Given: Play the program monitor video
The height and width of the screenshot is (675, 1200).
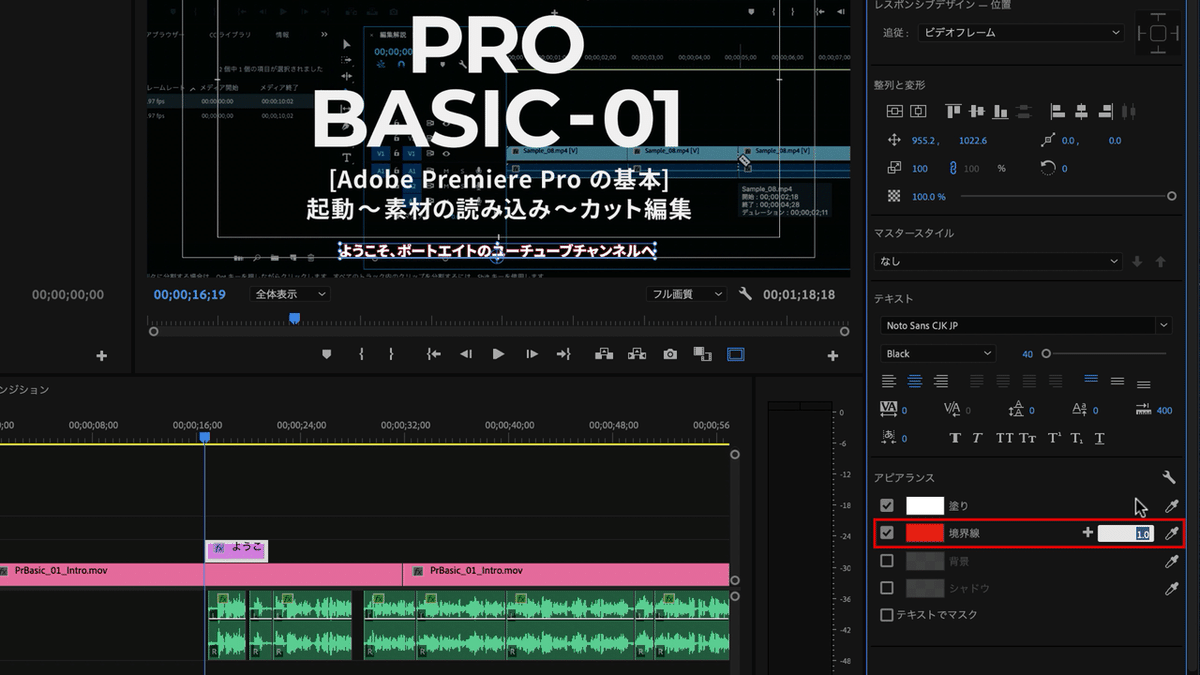Looking at the screenshot, I should pos(498,354).
